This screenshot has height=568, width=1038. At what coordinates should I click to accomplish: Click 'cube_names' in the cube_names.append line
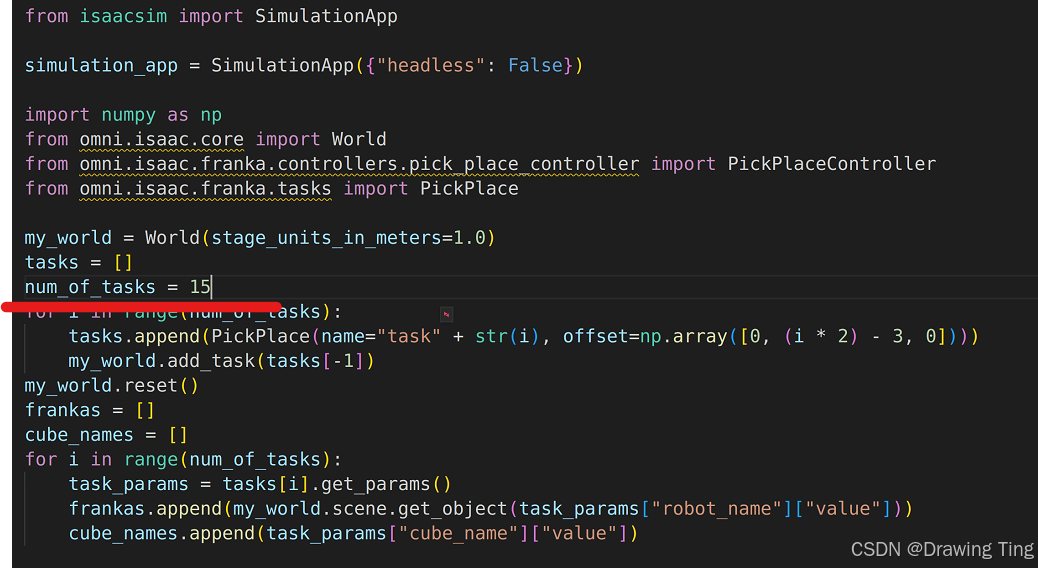pyautogui.click(x=123, y=534)
